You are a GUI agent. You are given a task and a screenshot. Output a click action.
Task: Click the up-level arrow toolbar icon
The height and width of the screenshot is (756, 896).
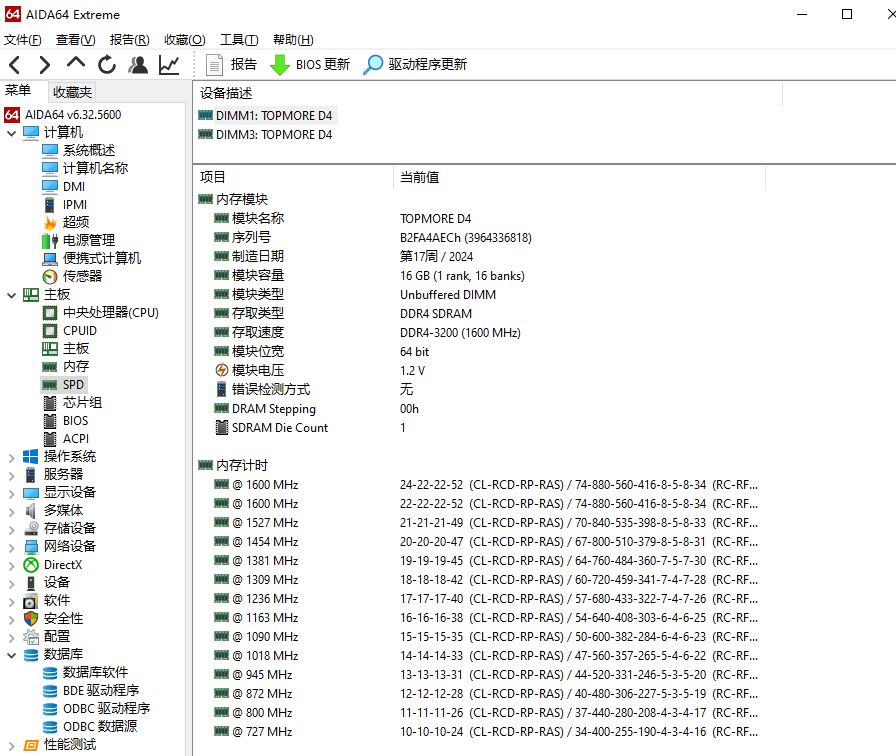(75, 63)
